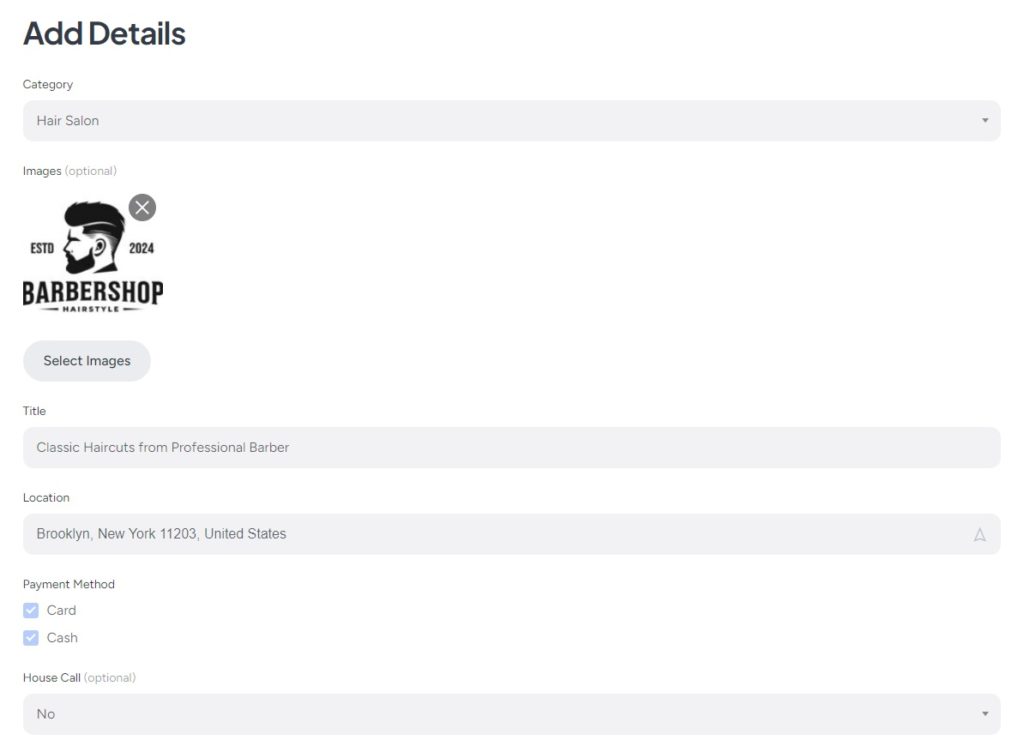This screenshot has height=752, width=1024.
Task: Click the Add Details page heading
Action: pos(104,33)
